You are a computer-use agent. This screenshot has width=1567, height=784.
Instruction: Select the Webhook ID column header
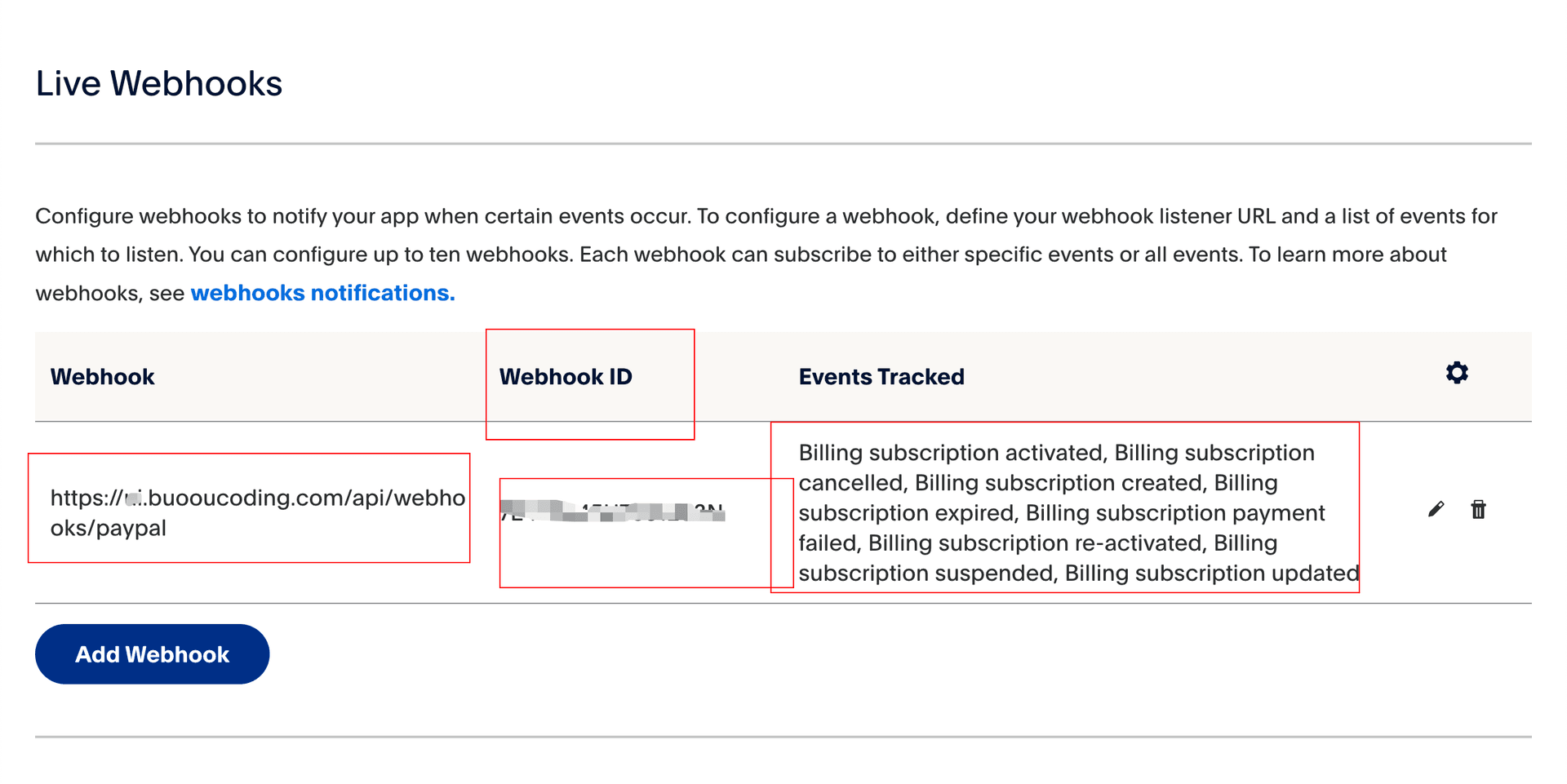tap(566, 377)
